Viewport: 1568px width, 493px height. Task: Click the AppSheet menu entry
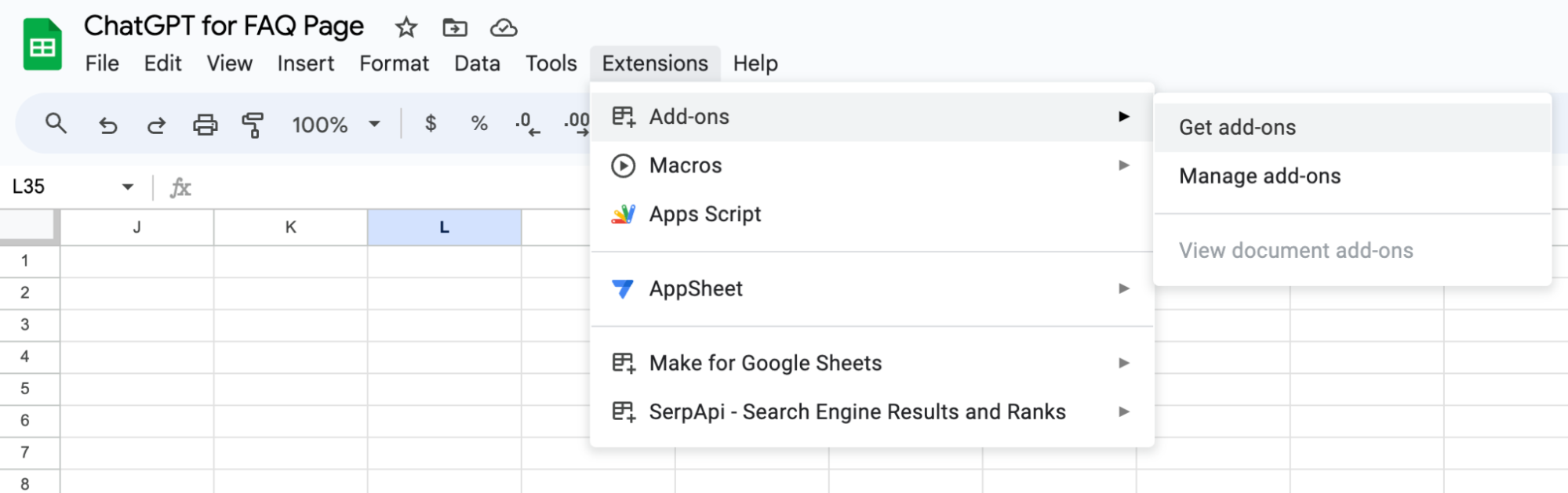pos(871,288)
